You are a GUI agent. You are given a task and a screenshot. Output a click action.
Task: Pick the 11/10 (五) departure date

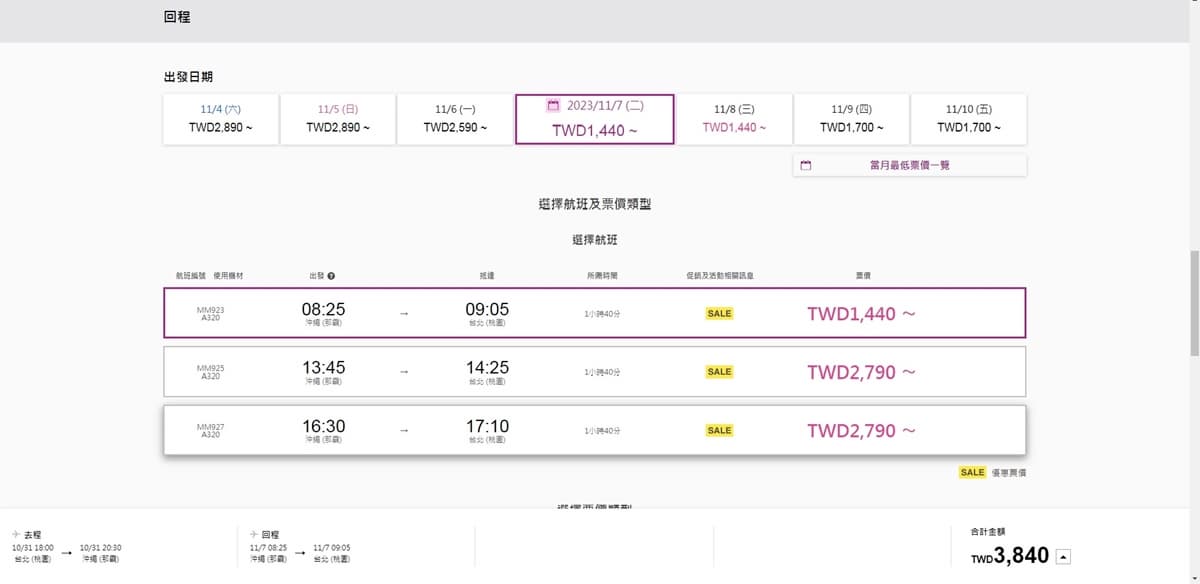[x=969, y=119]
